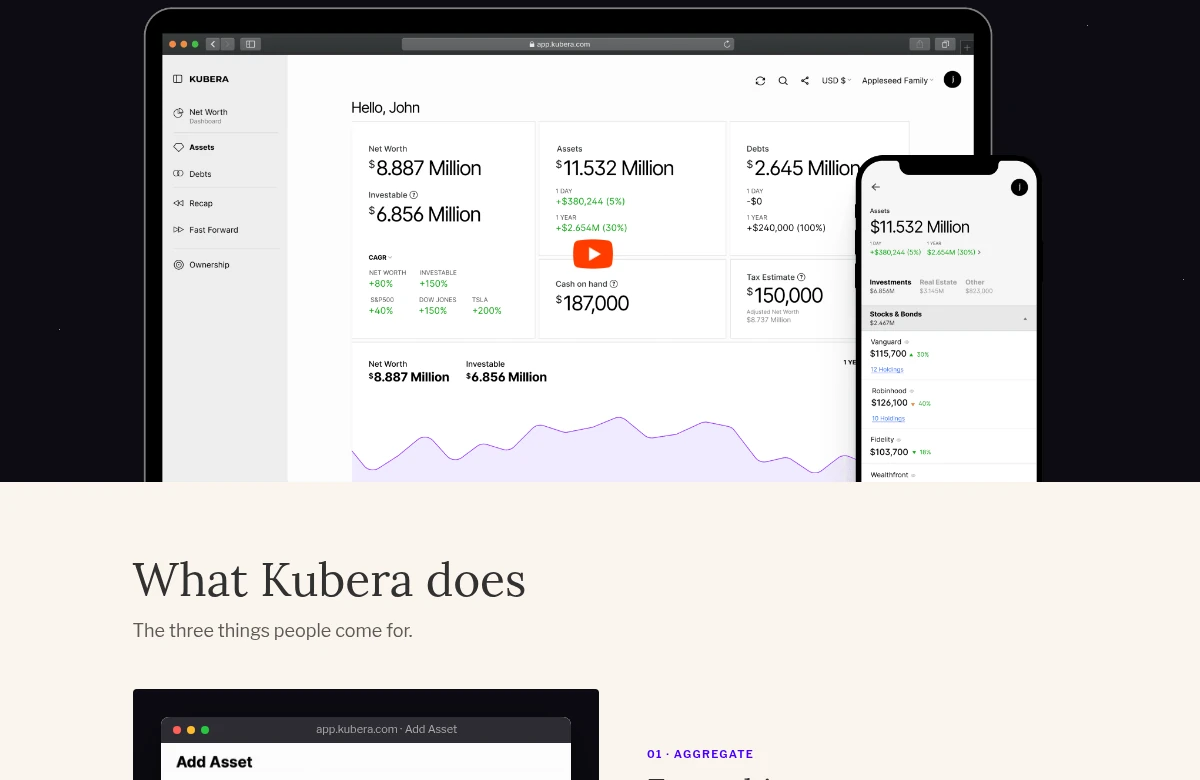Click the Vanguard $115,700 value

888,354
